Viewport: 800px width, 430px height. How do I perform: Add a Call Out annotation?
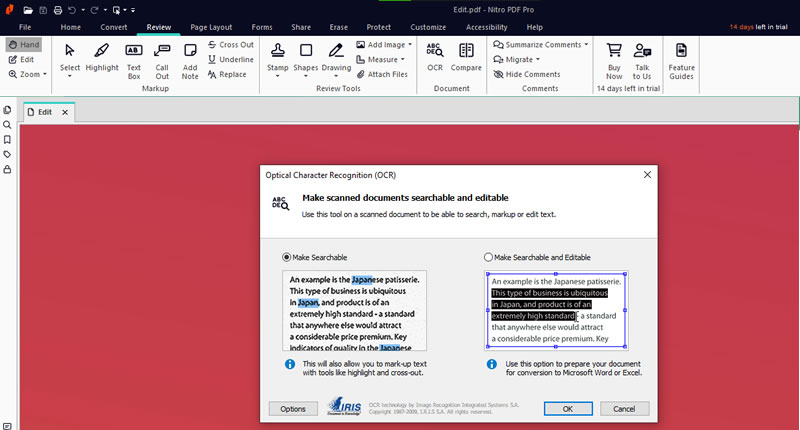tap(162, 61)
